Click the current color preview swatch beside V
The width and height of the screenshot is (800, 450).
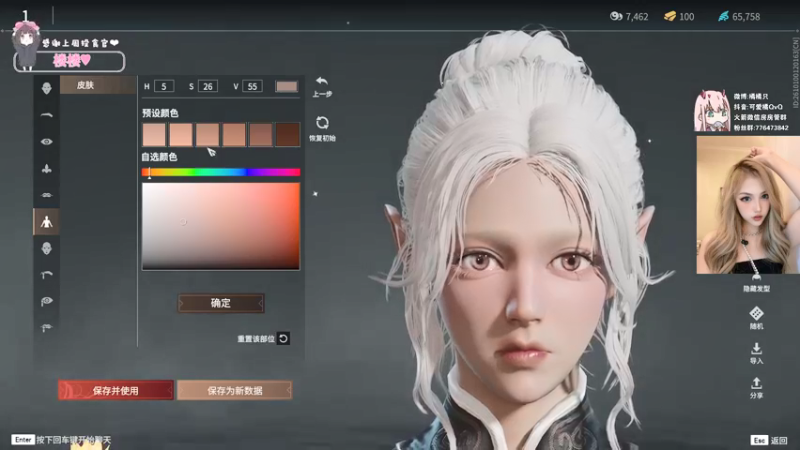point(287,86)
